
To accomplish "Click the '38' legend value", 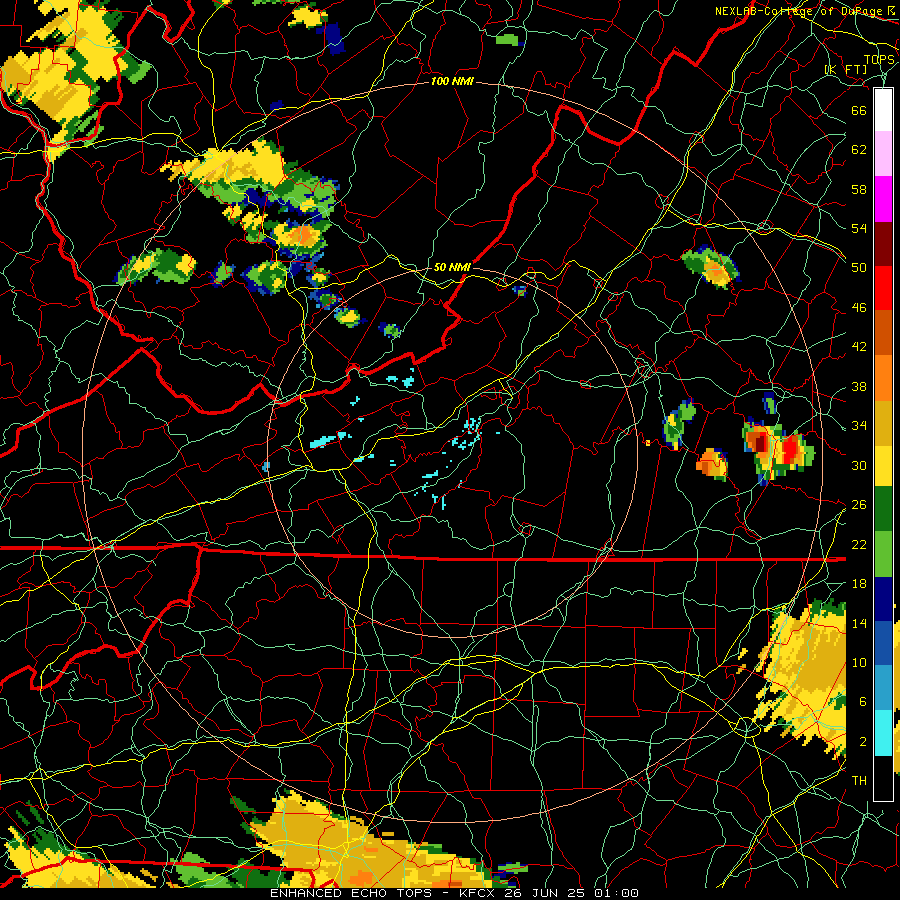I will pos(859,386).
